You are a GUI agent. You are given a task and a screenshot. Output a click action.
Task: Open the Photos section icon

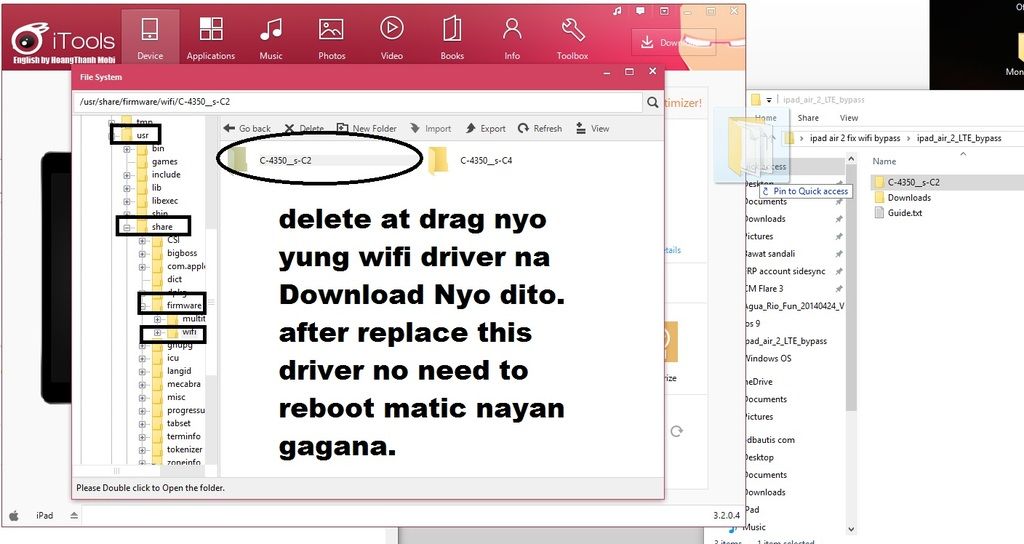point(331,37)
